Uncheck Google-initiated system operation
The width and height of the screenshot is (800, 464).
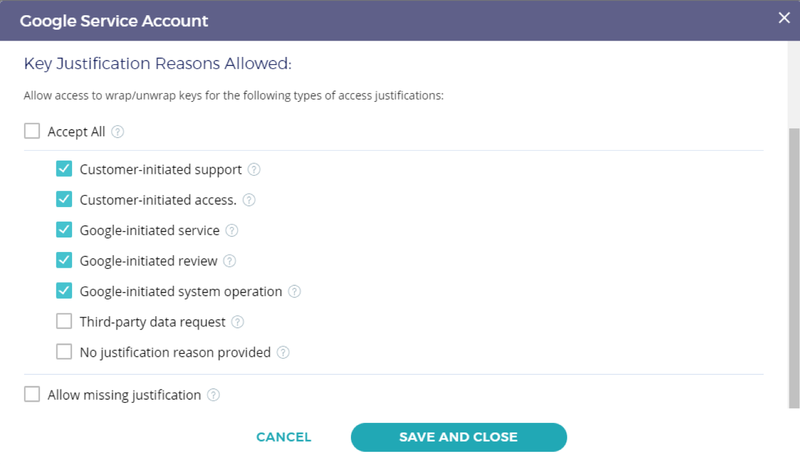click(64, 290)
